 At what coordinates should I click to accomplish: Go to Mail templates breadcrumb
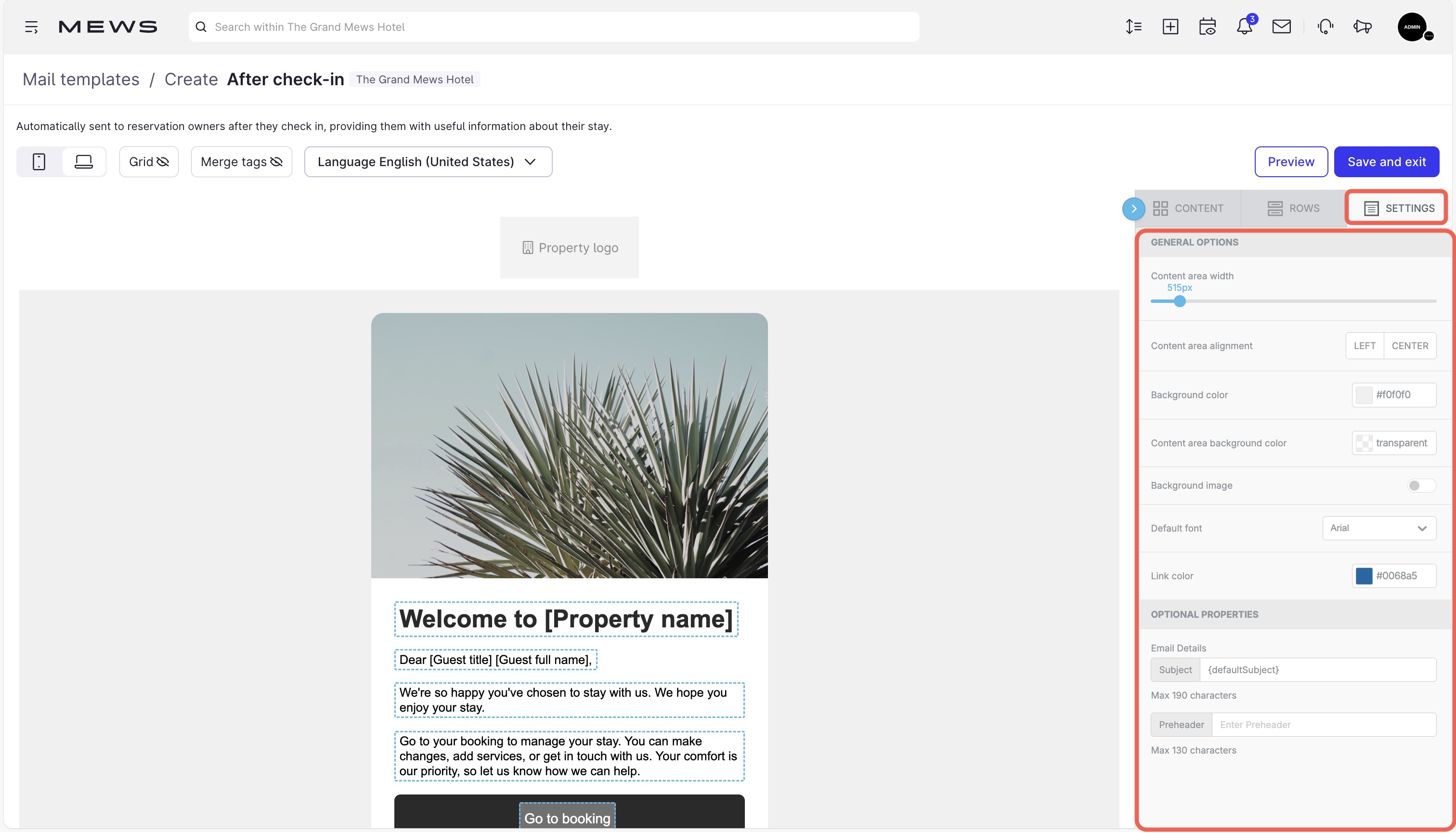tap(81, 79)
